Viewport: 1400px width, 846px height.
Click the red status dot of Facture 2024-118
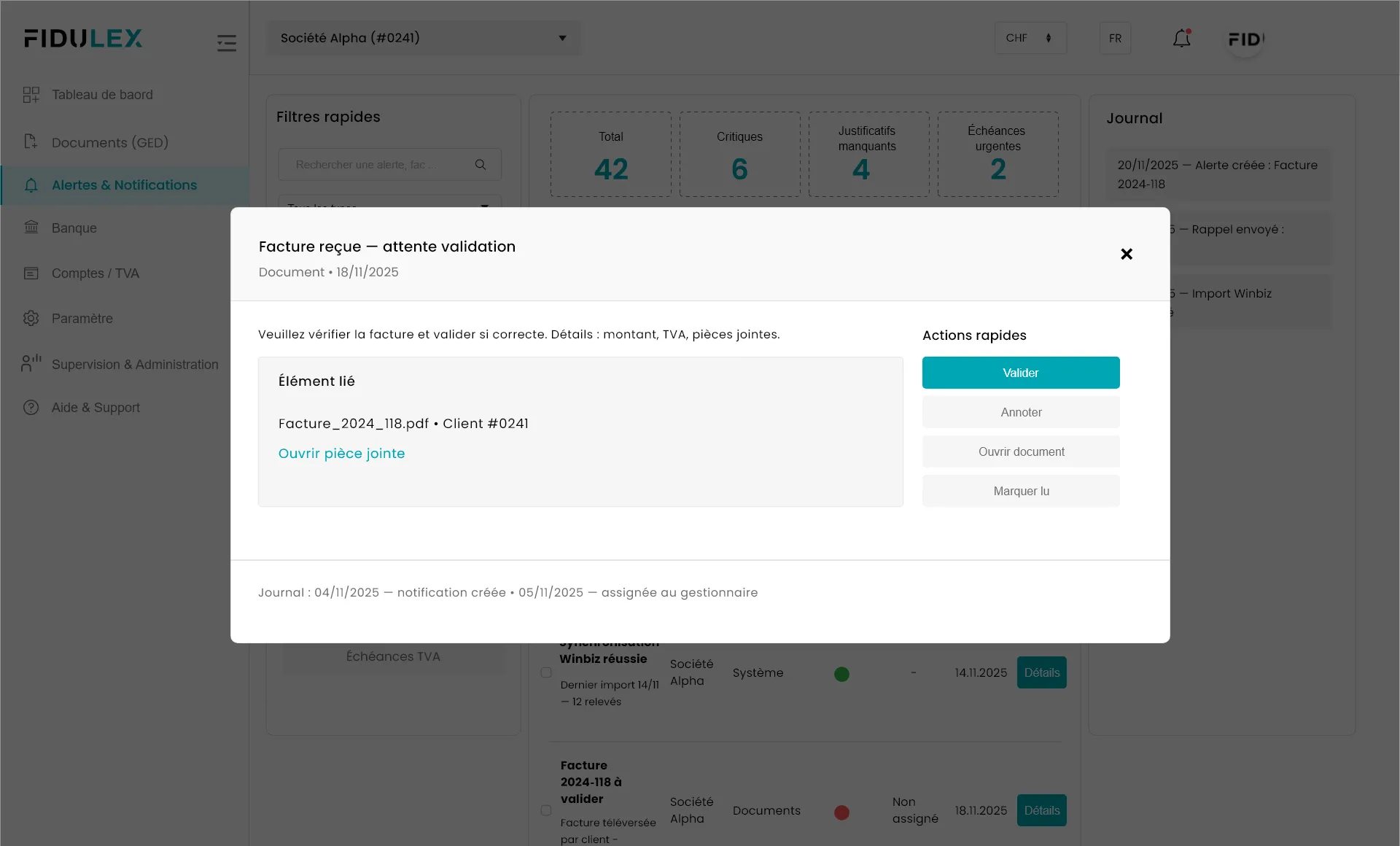coord(841,812)
